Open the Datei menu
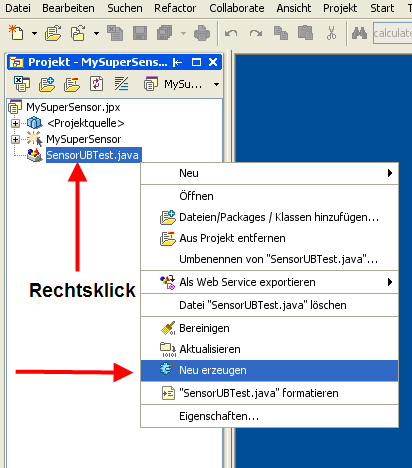The width and height of the screenshot is (412, 468). point(18,8)
